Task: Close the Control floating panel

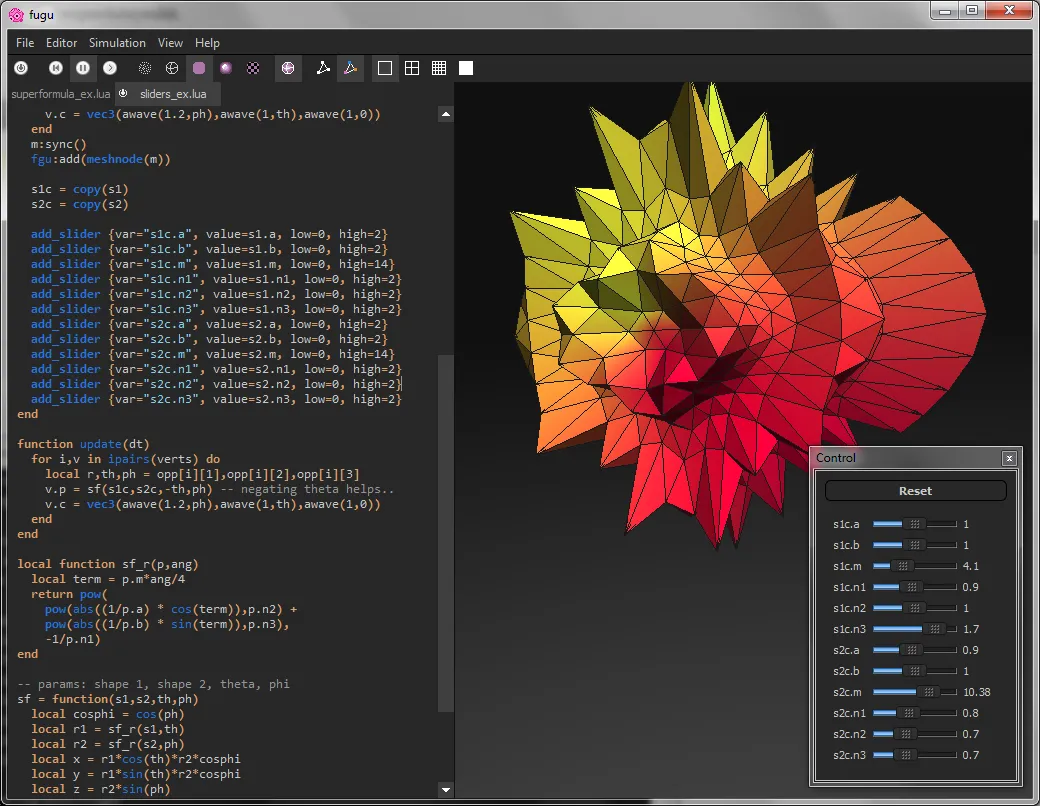Action: [x=1009, y=458]
